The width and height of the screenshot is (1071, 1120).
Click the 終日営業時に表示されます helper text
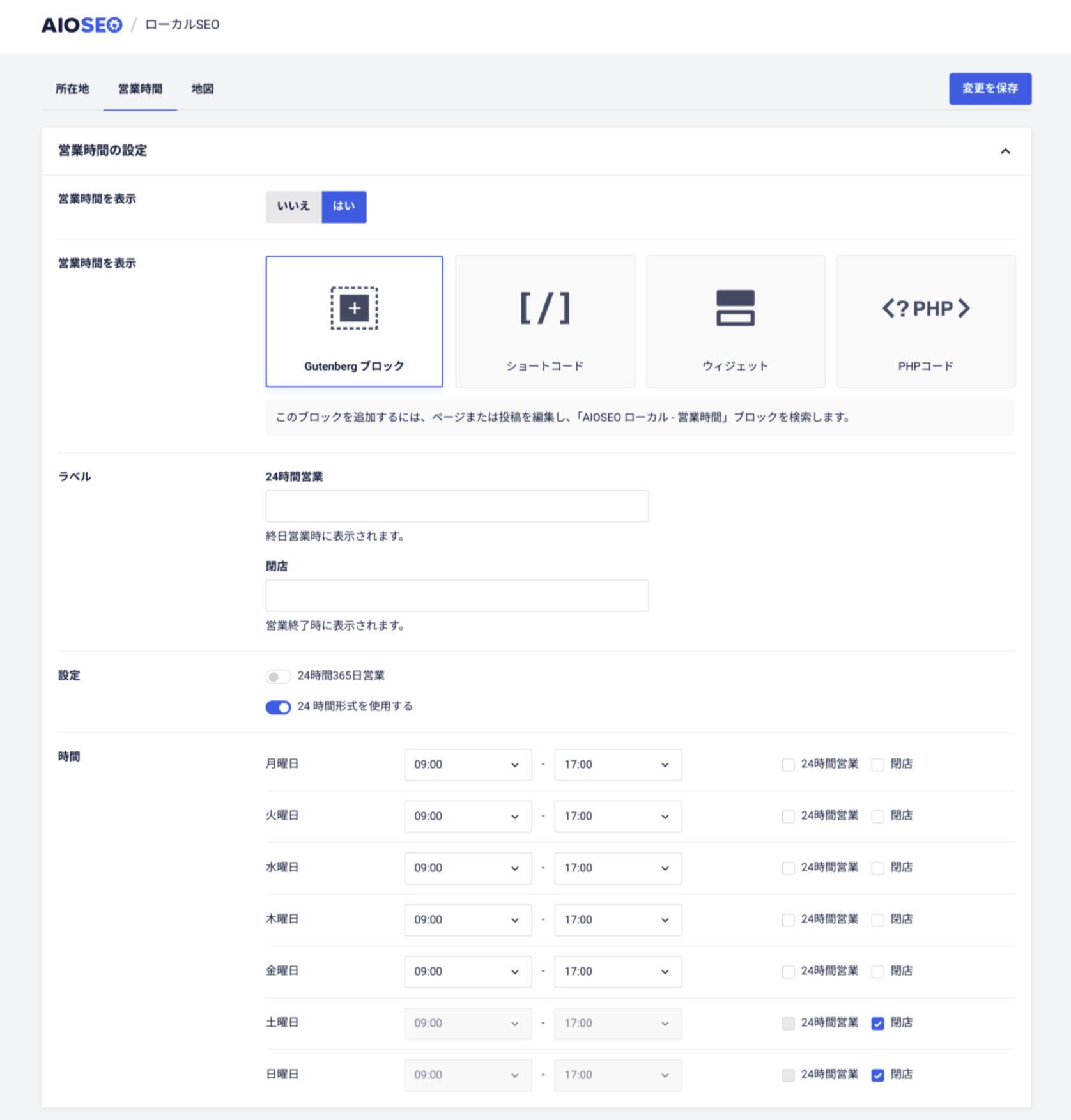pyautogui.click(x=336, y=536)
